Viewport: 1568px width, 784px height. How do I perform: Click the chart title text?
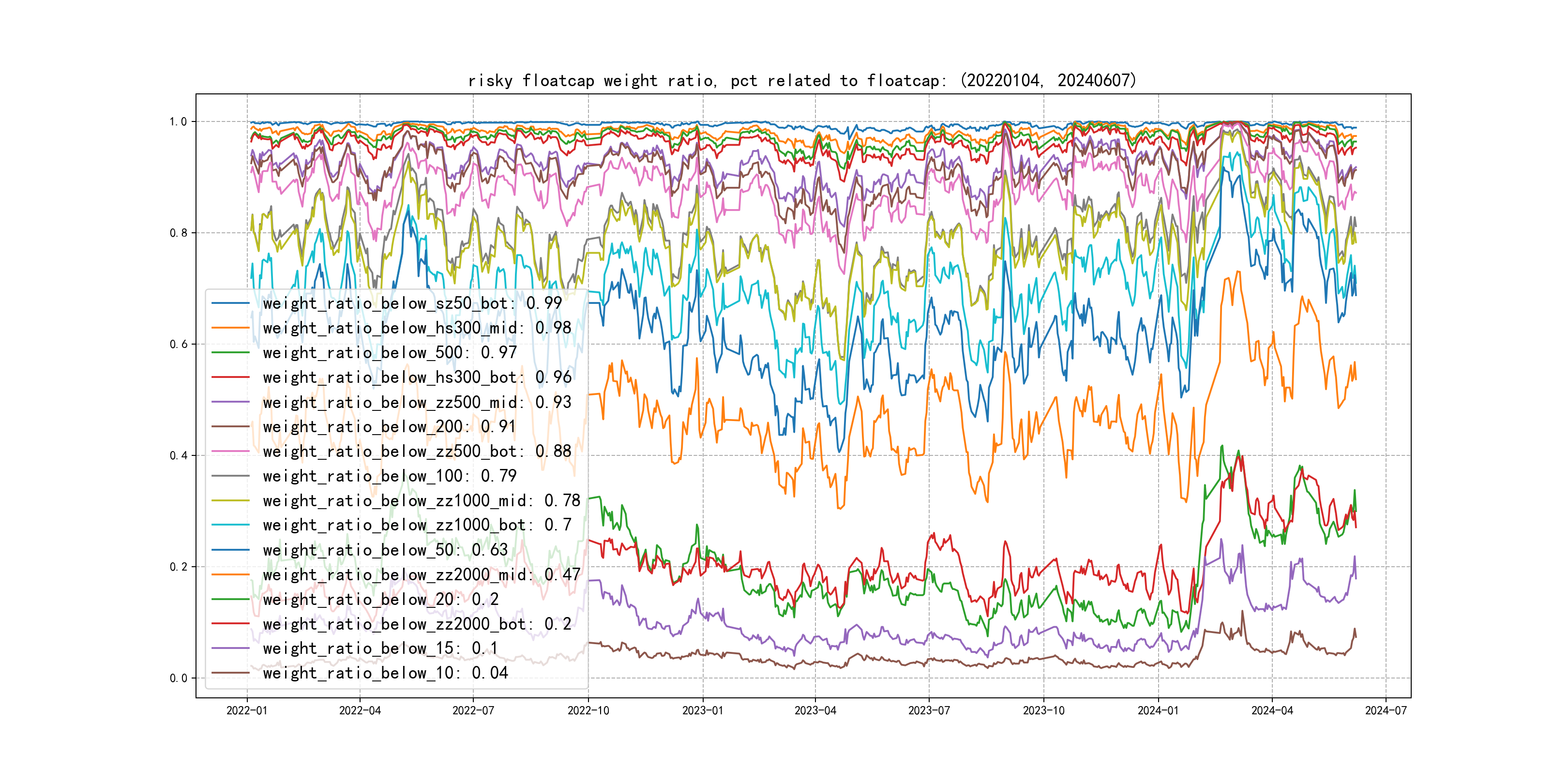[802, 80]
